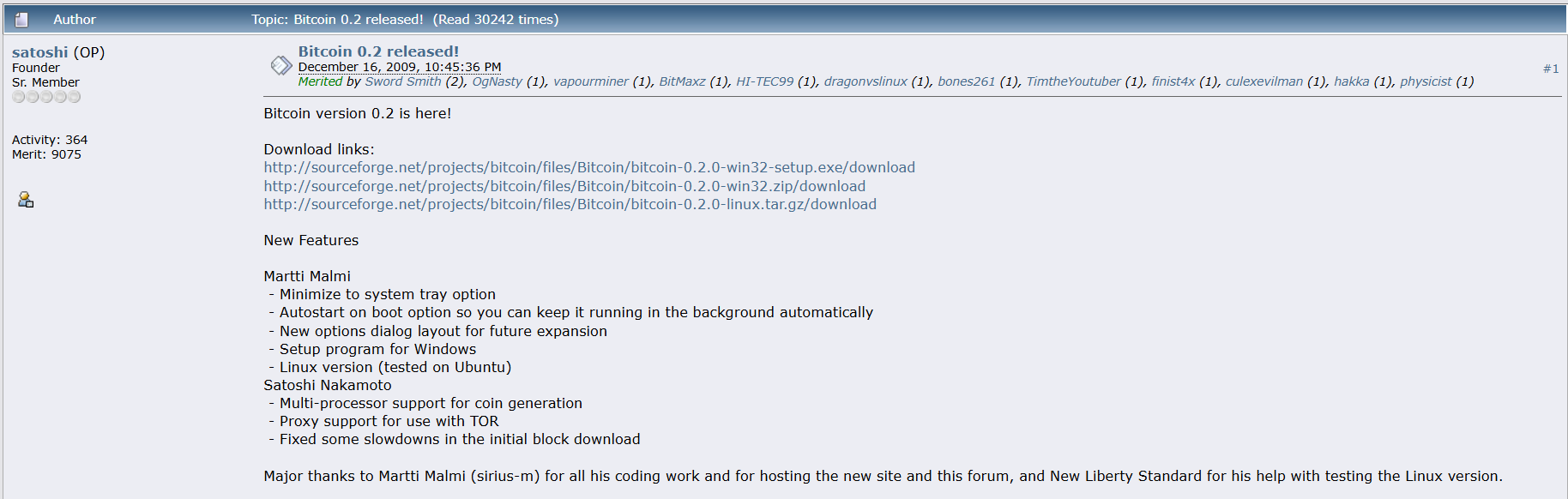The height and width of the screenshot is (499, 1568).
Task: Open TimtheYoutuber's profile link
Action: pyautogui.click(x=1073, y=81)
